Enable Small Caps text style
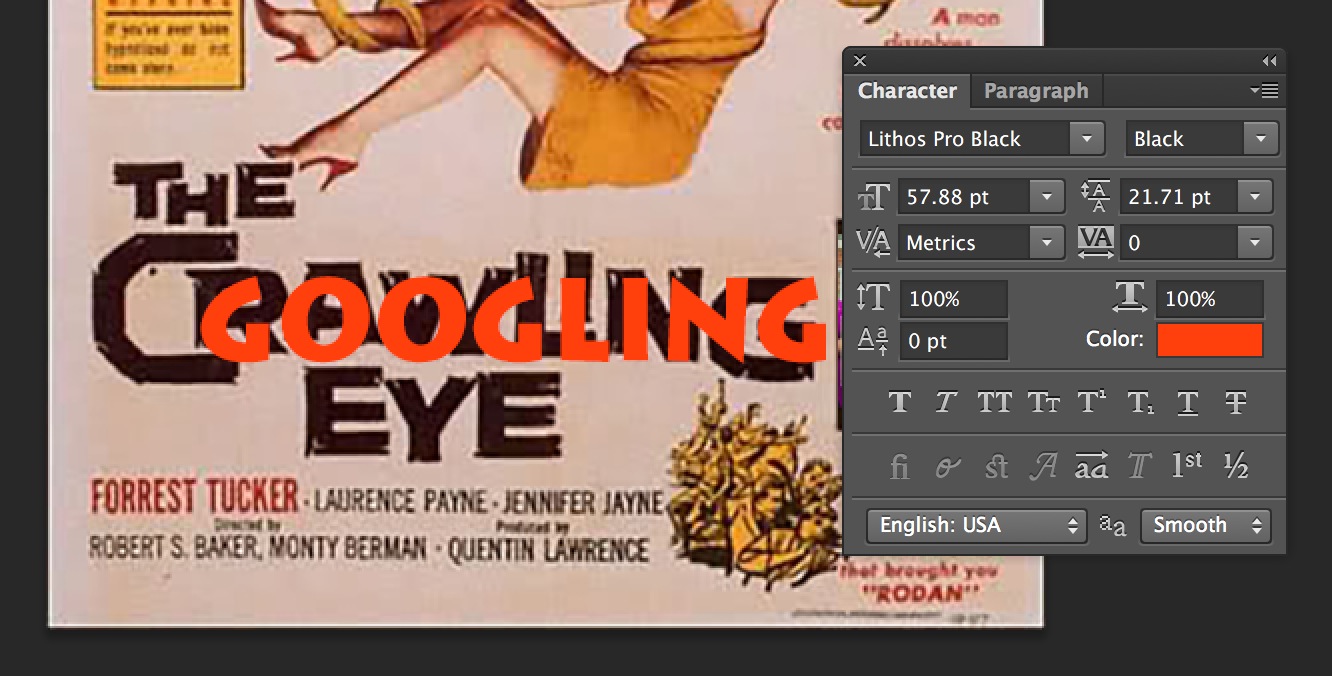This screenshot has width=1332, height=676. pos(1043,402)
